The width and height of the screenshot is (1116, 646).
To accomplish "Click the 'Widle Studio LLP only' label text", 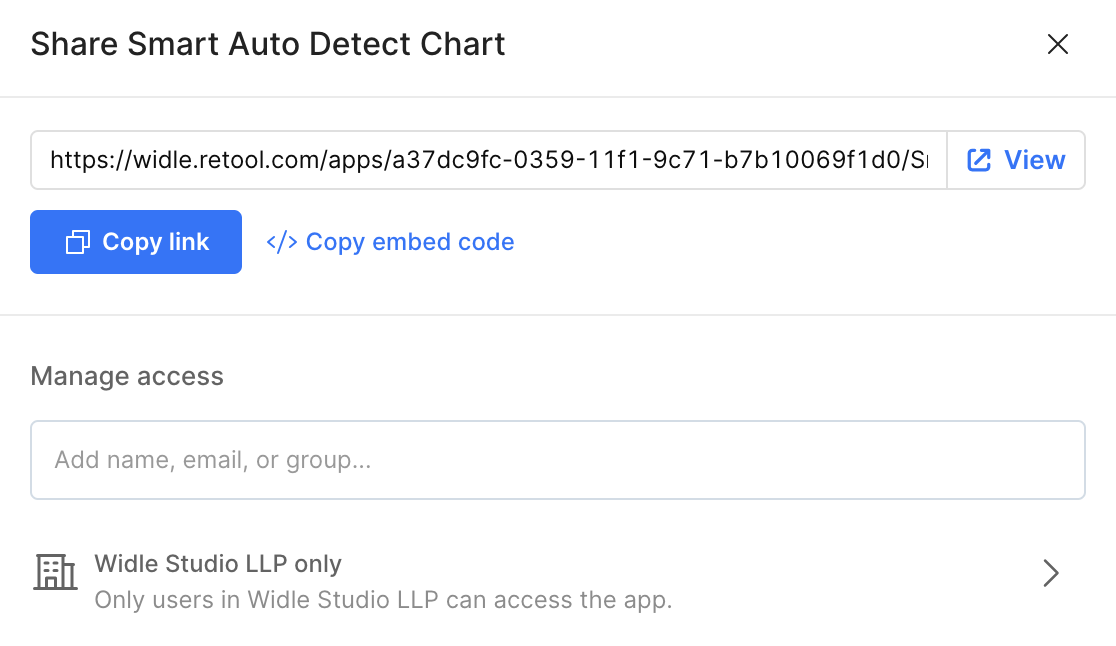I will coord(218,563).
